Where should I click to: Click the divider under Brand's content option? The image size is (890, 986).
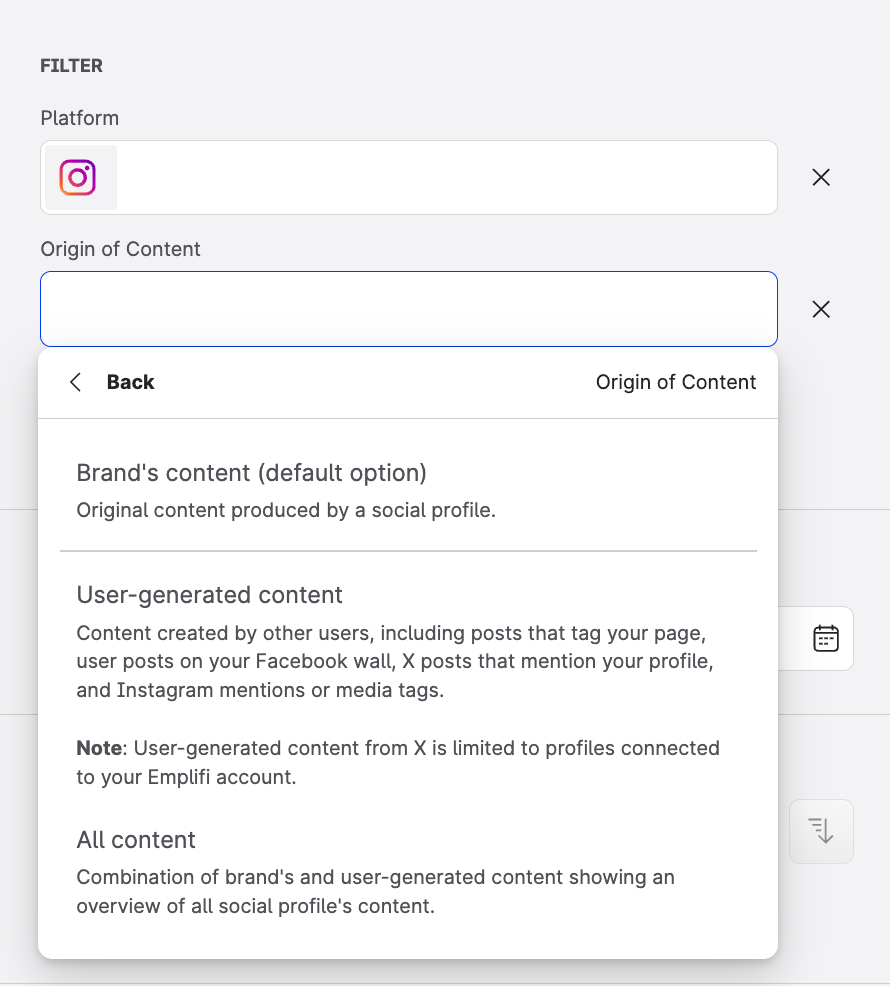(x=408, y=549)
